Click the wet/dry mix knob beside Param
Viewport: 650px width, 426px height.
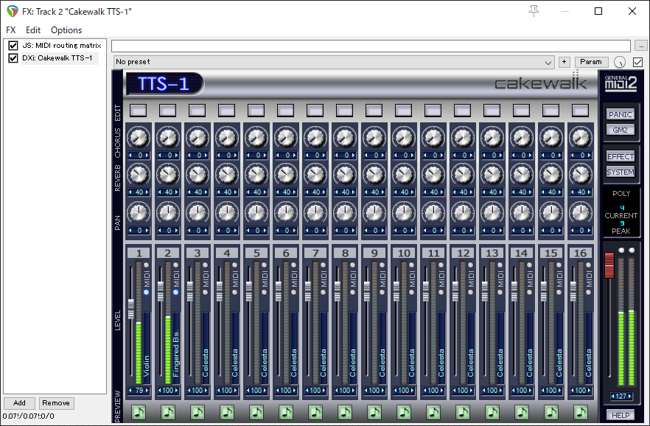(620, 62)
